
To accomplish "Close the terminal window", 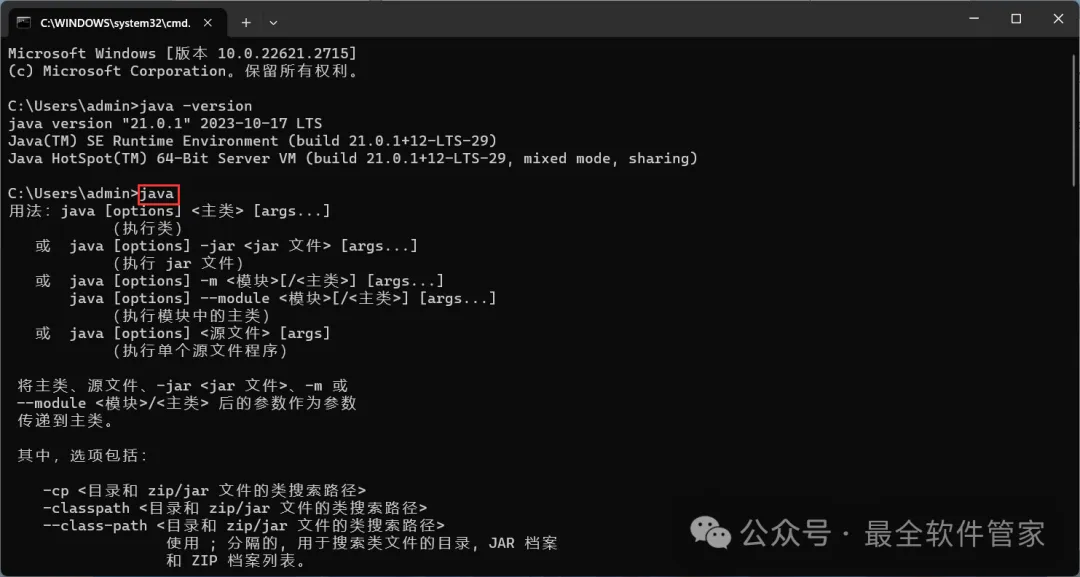I will point(1058,19).
